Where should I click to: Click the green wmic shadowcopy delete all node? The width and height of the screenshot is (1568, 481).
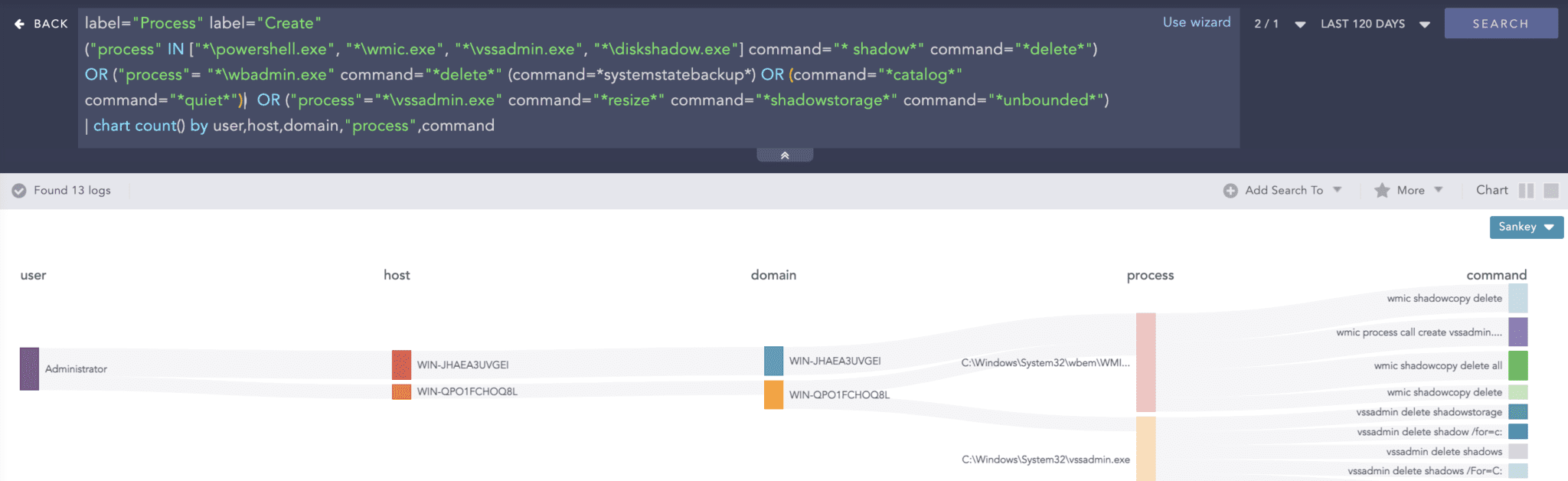(1517, 365)
